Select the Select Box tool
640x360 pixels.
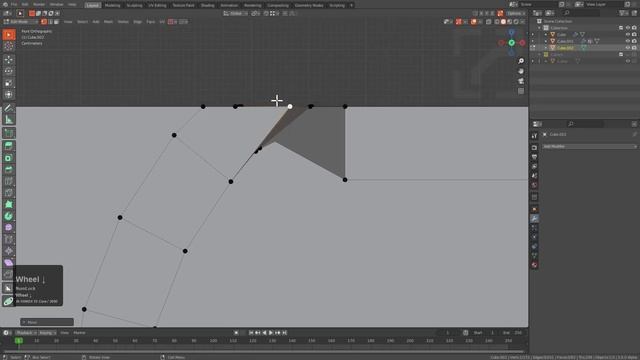pos(9,35)
